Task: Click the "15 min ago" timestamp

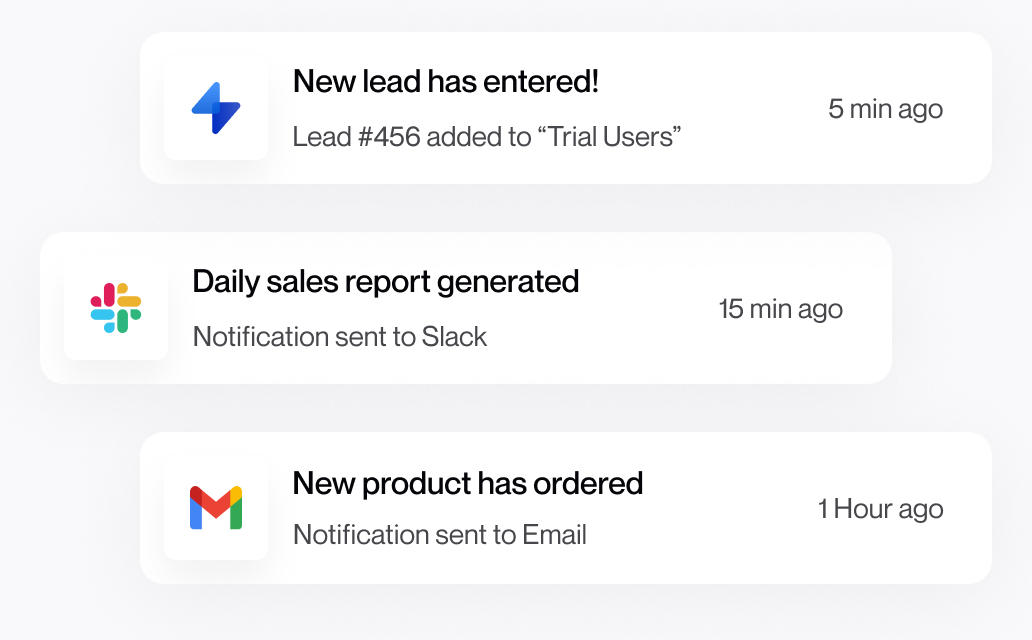Action: 780,309
